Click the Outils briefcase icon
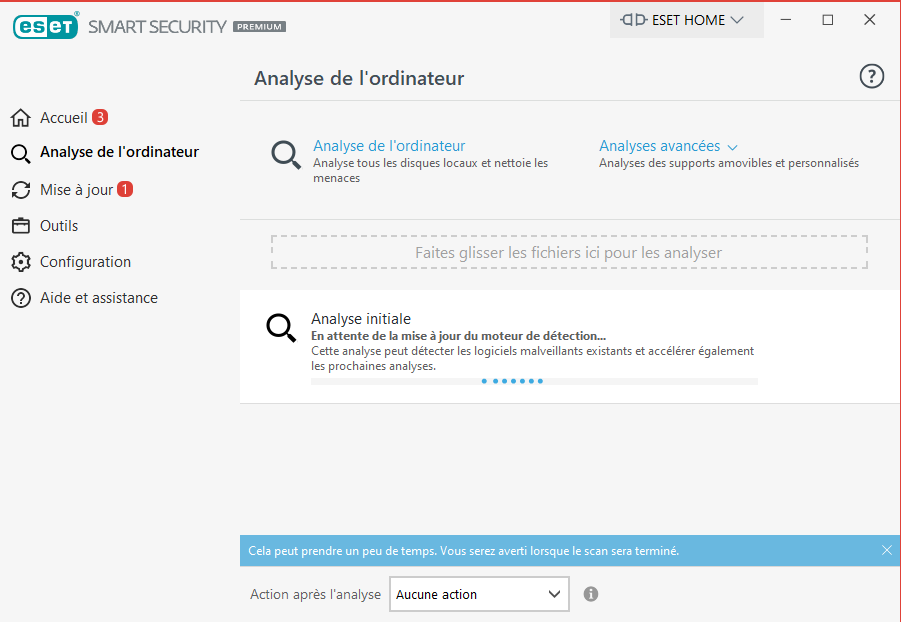Image resolution: width=901 pixels, height=622 pixels. point(21,226)
